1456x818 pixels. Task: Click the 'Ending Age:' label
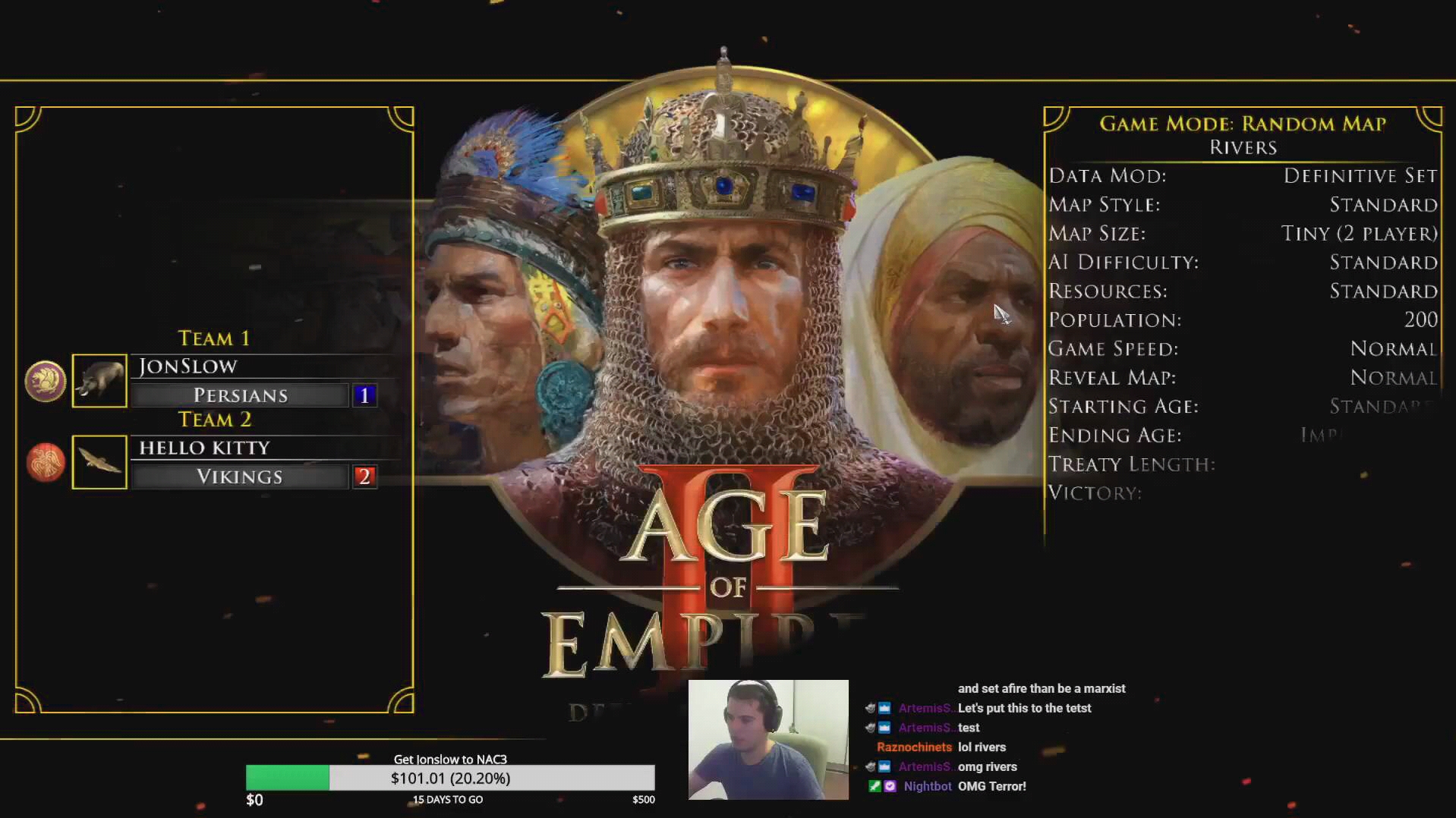tap(1114, 436)
